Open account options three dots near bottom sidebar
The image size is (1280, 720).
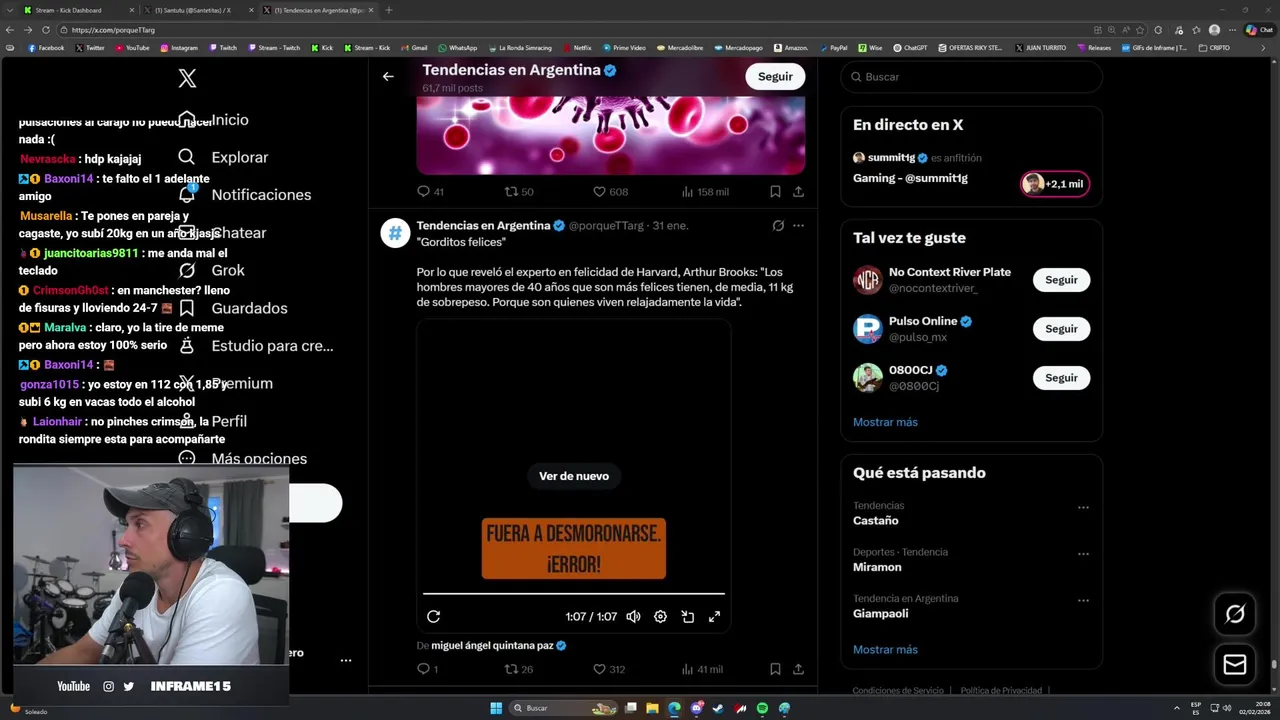point(346,661)
